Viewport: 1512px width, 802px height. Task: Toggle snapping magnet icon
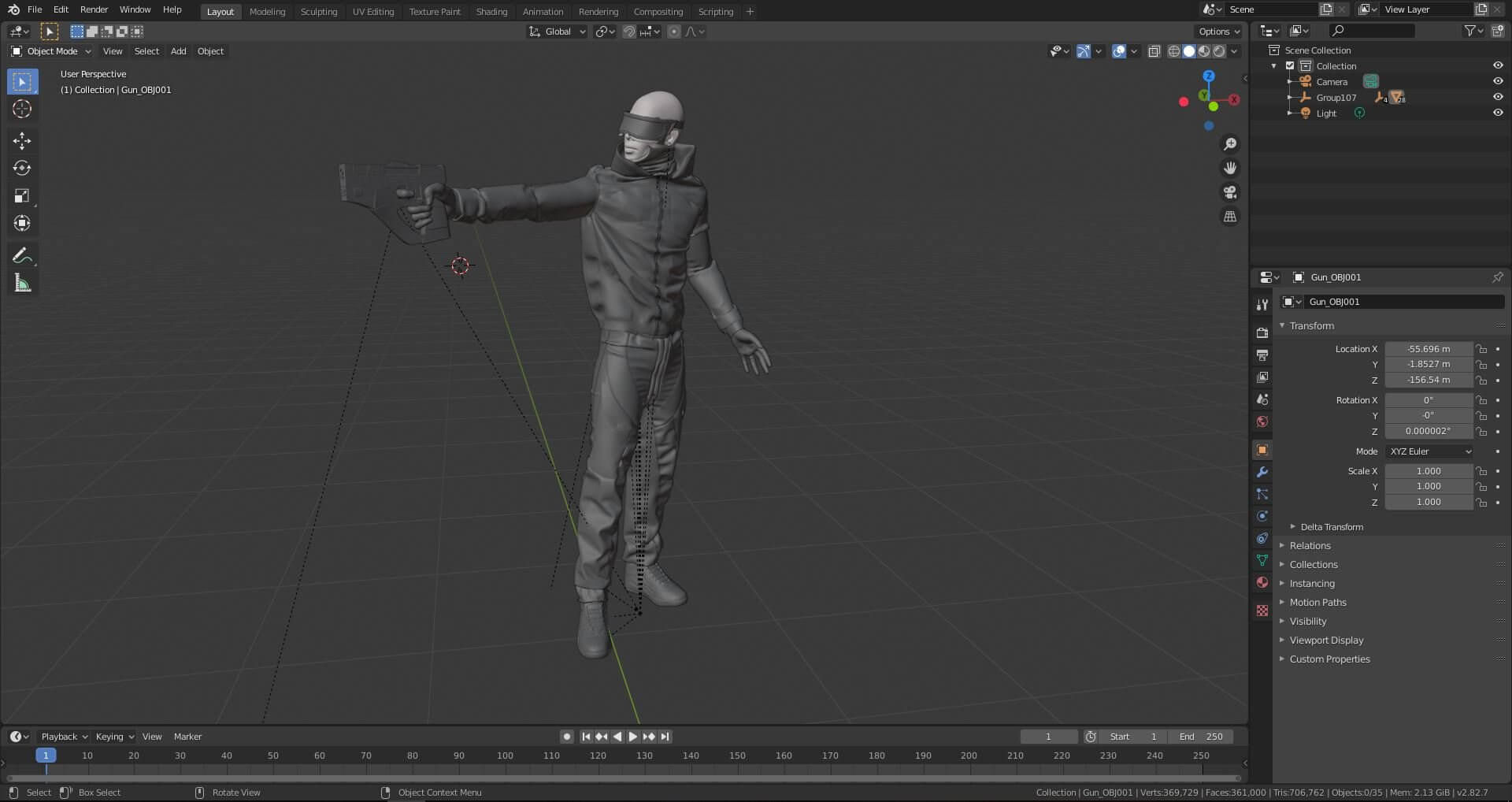pos(628,32)
